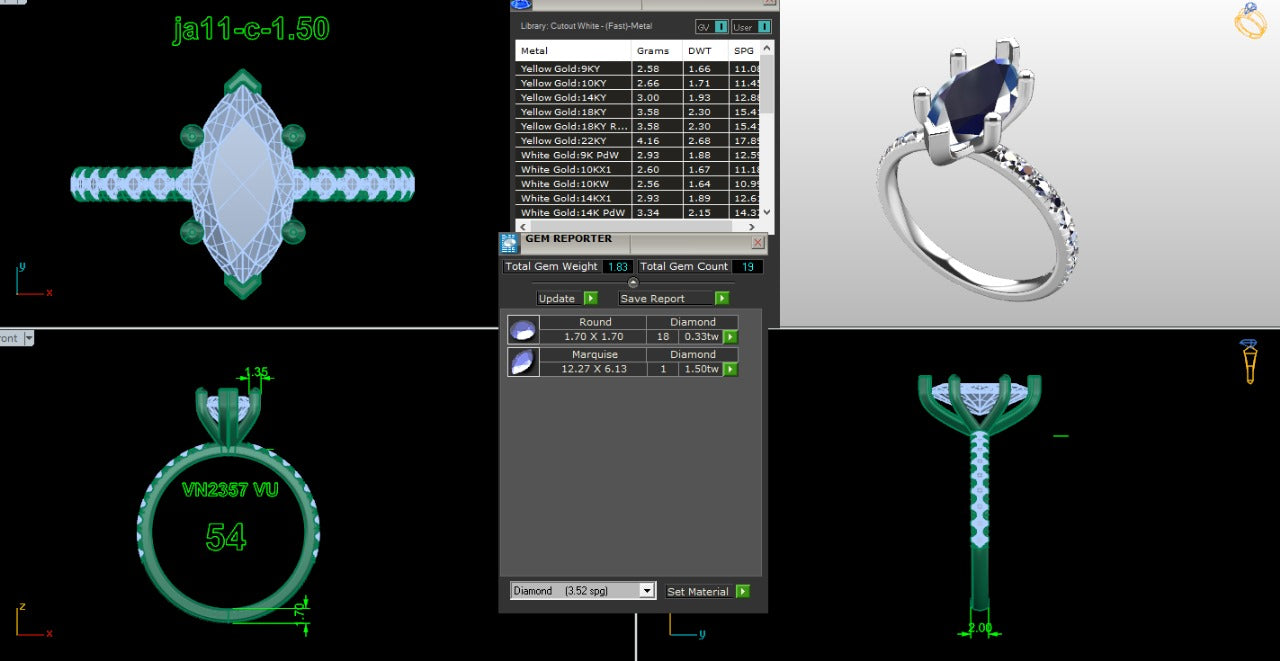Screen dimensions: 1280x661
Task: Click the green arrow next to Update
Action: point(590,298)
